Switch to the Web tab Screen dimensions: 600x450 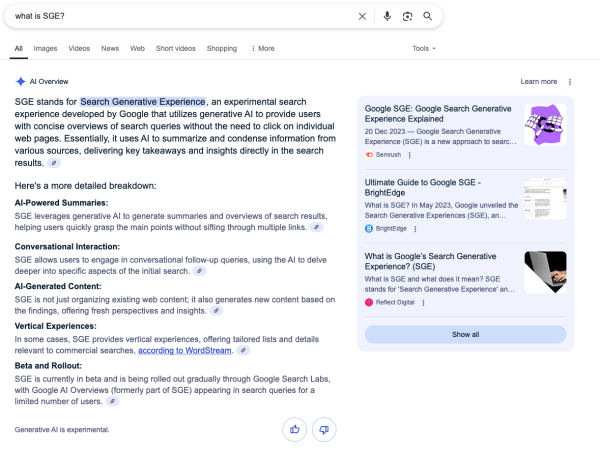(137, 49)
